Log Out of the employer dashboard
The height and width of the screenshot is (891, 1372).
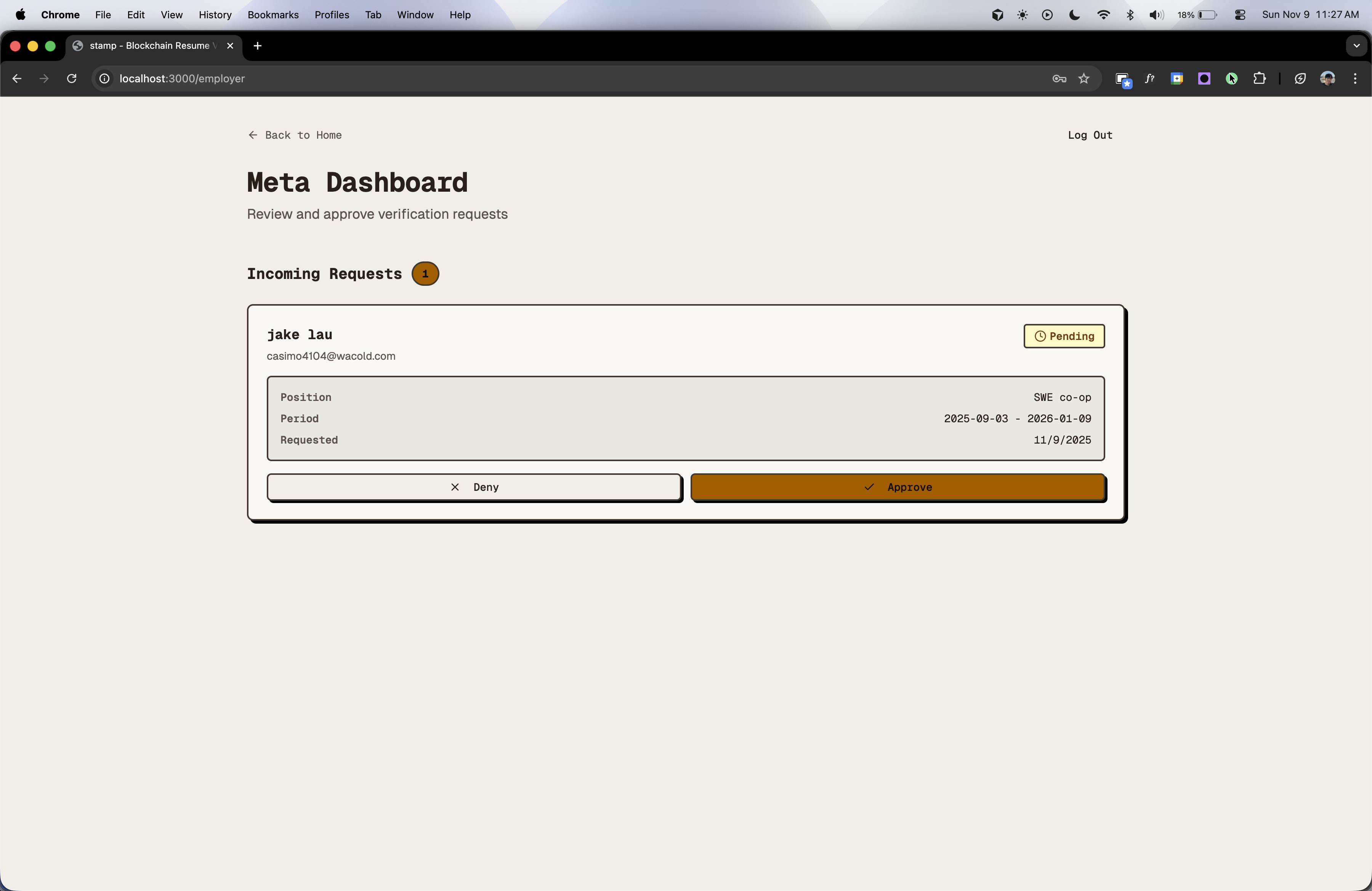tap(1090, 135)
